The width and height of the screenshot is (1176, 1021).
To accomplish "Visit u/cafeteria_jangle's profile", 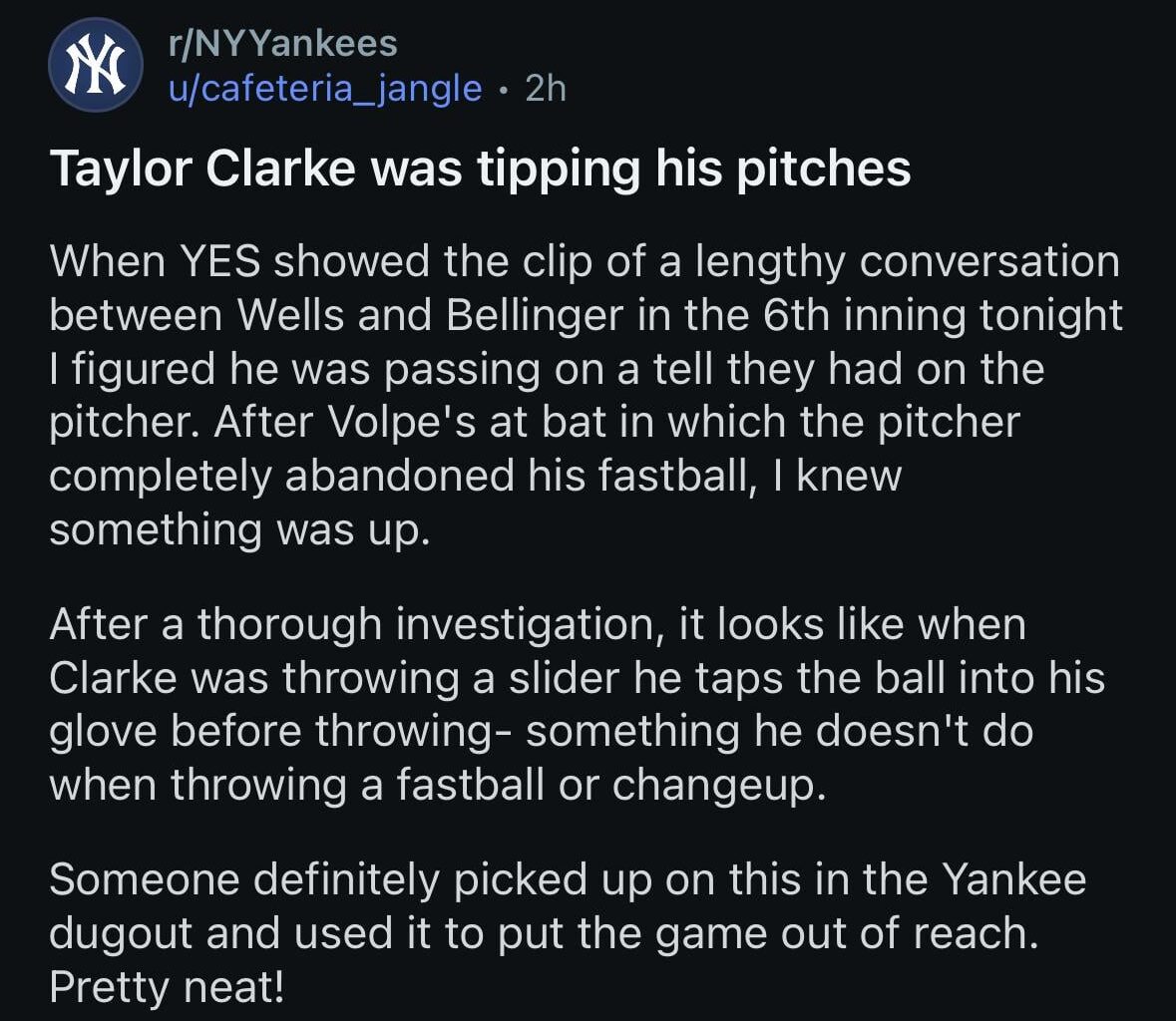I will [x=324, y=89].
